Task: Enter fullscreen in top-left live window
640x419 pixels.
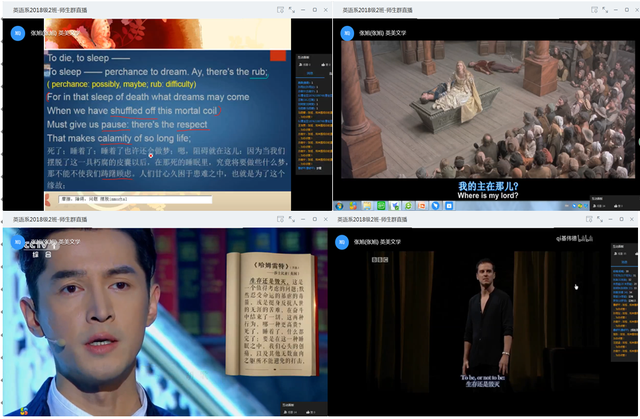Action: pyautogui.click(x=292, y=10)
